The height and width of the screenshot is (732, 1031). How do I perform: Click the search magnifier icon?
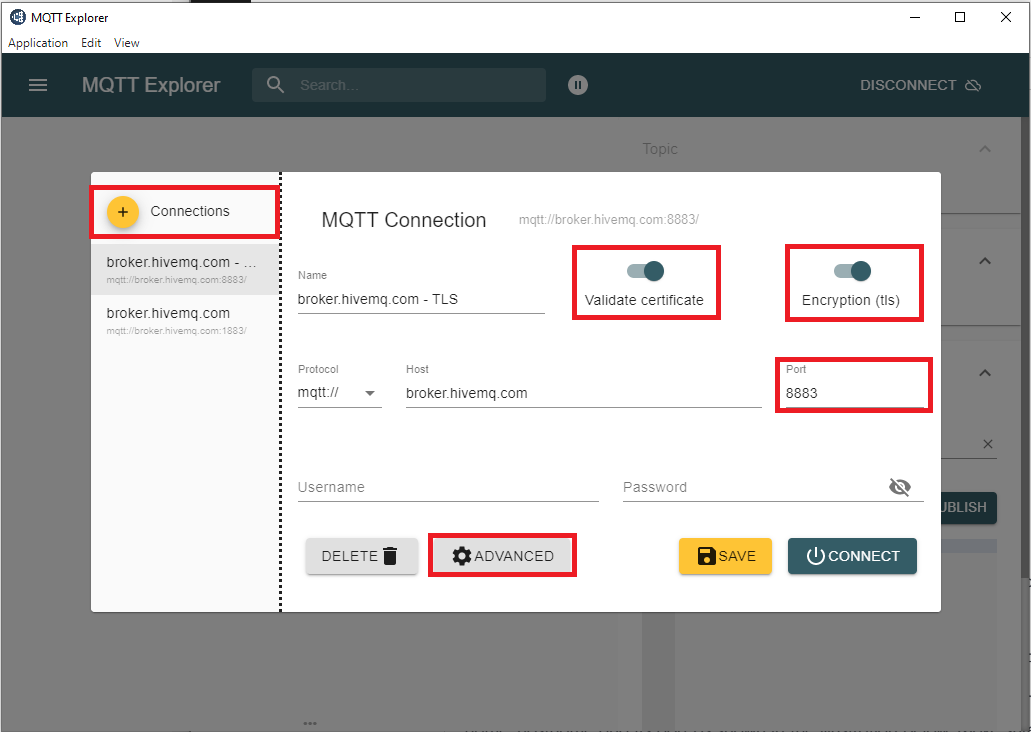[275, 85]
